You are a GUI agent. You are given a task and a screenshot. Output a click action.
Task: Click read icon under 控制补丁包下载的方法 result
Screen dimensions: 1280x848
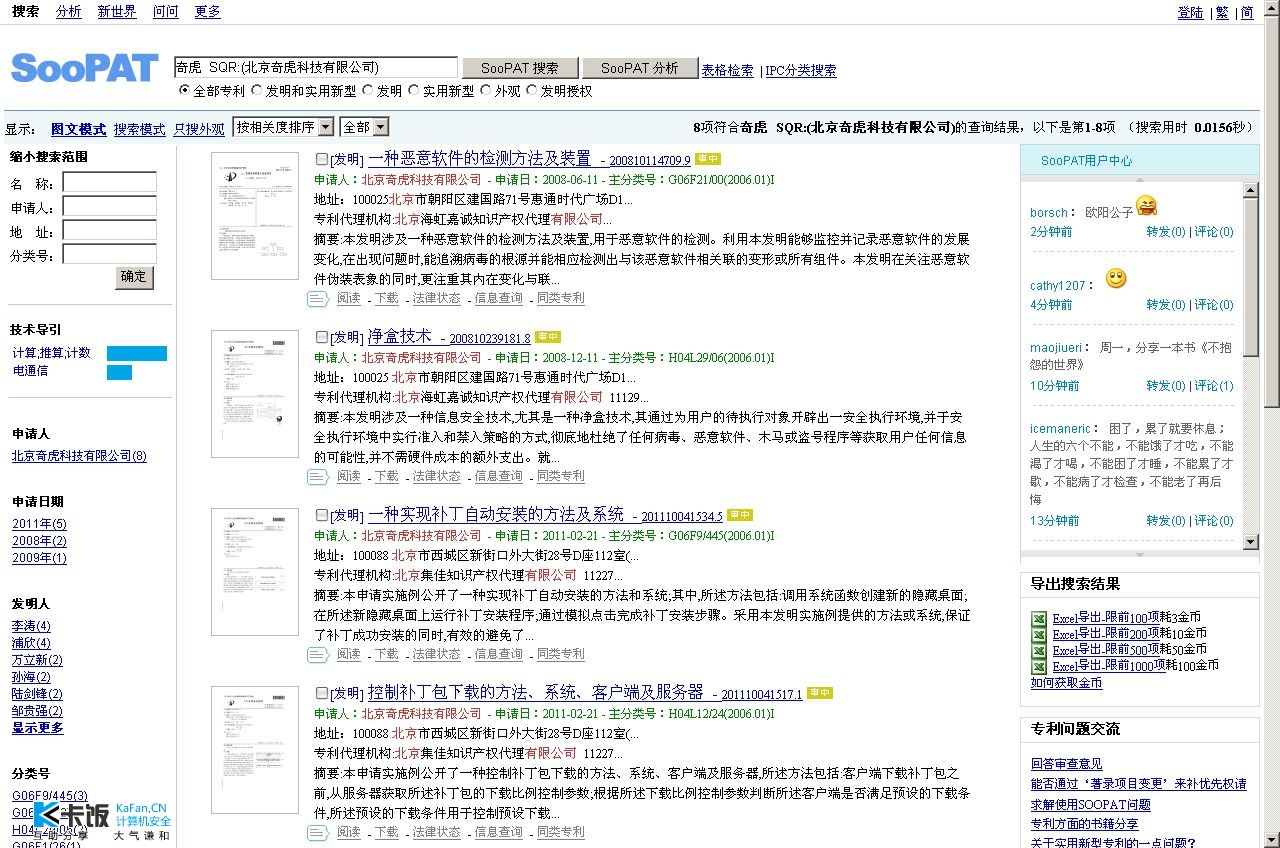318,833
